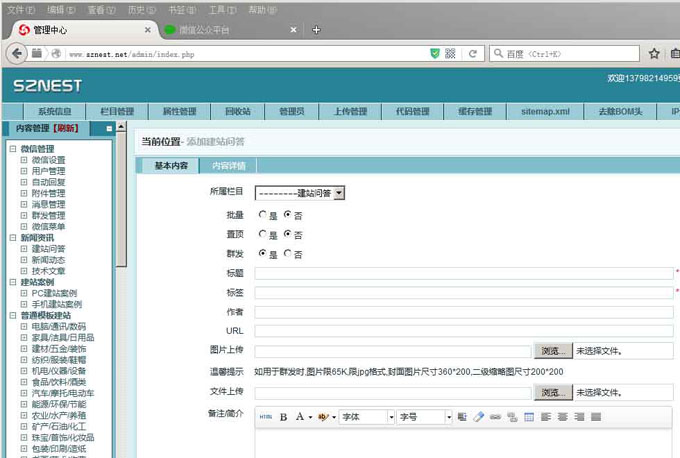Screen dimensions: 680x458
Task: Open the 字体 font family dropdown
Action: pyautogui.click(x=366, y=416)
